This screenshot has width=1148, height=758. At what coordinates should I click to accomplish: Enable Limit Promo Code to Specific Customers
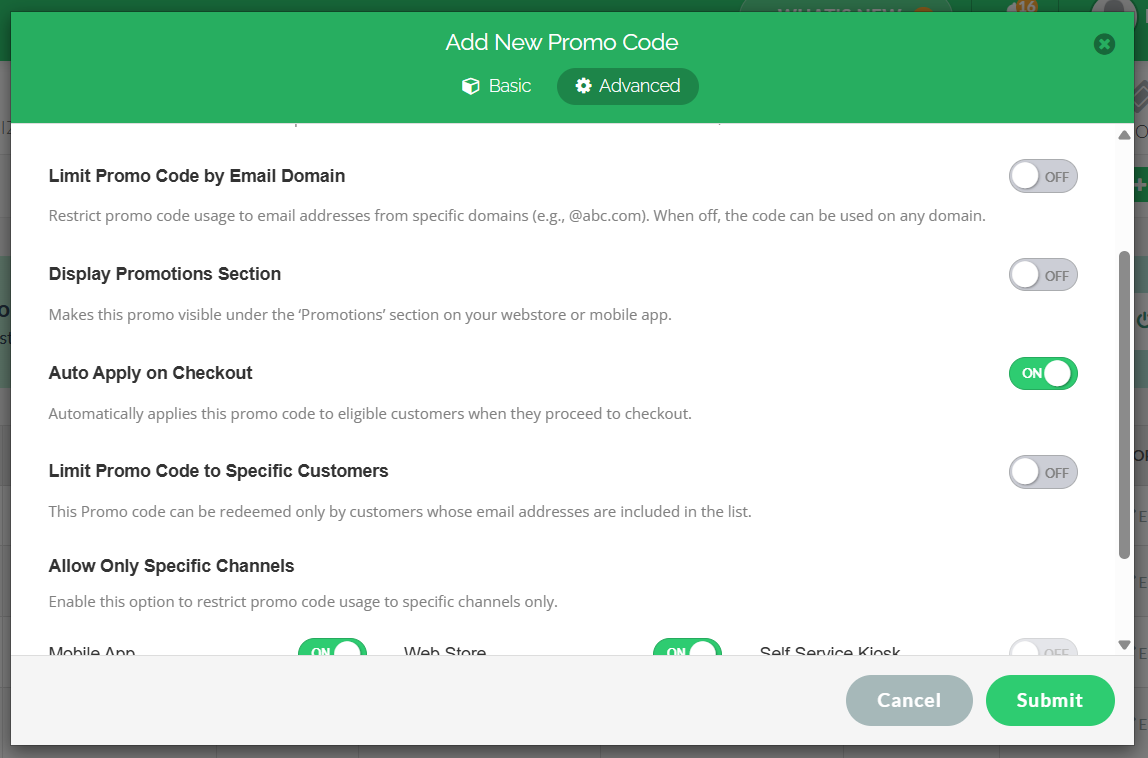1043,472
